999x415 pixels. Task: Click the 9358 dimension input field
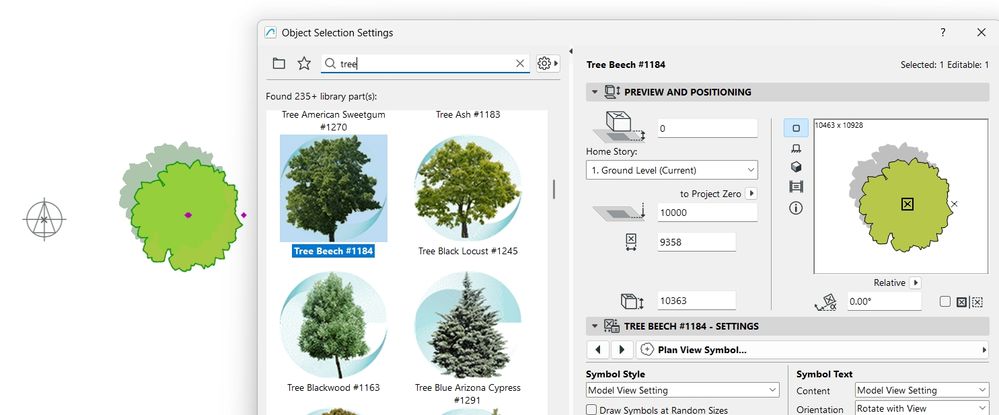click(x=696, y=242)
